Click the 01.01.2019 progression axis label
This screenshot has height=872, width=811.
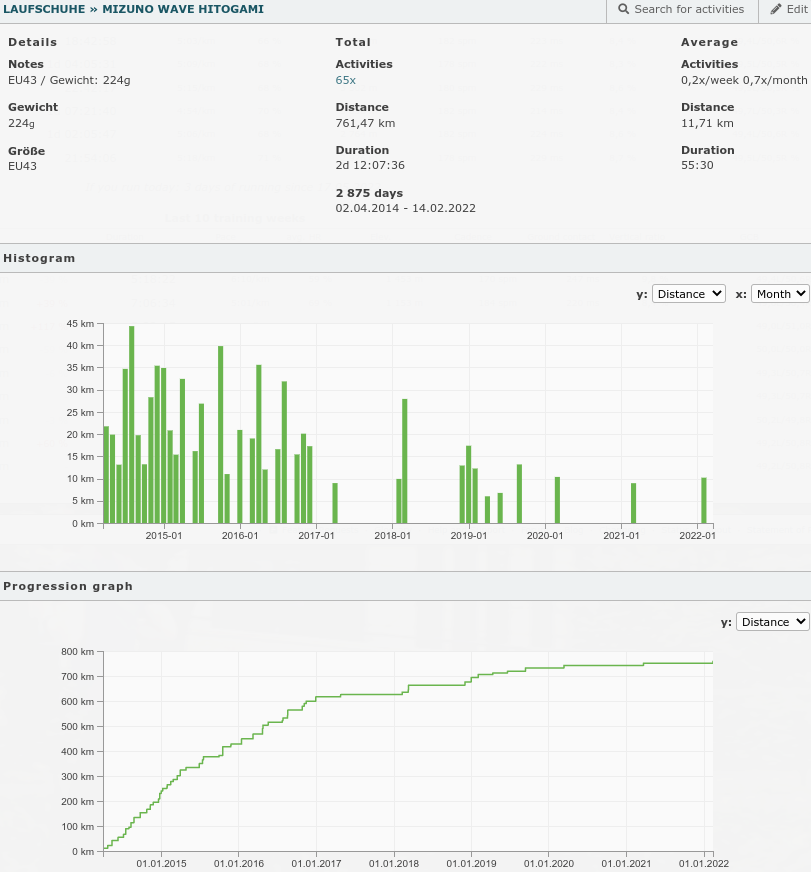point(471,864)
